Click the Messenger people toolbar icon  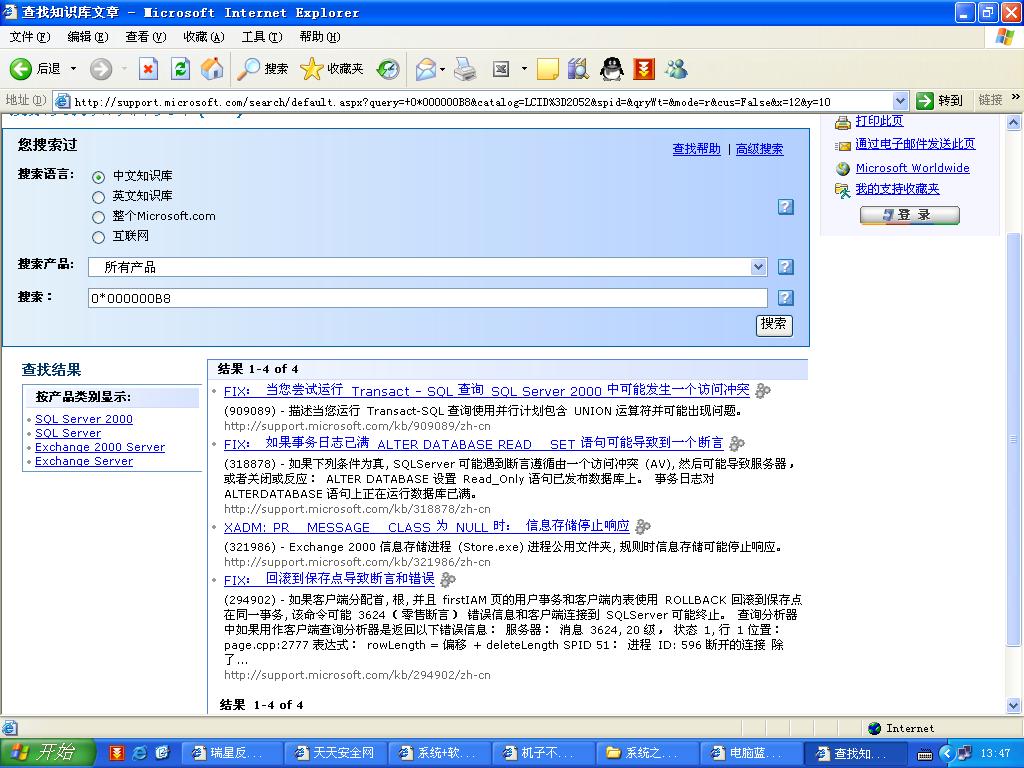coord(677,69)
